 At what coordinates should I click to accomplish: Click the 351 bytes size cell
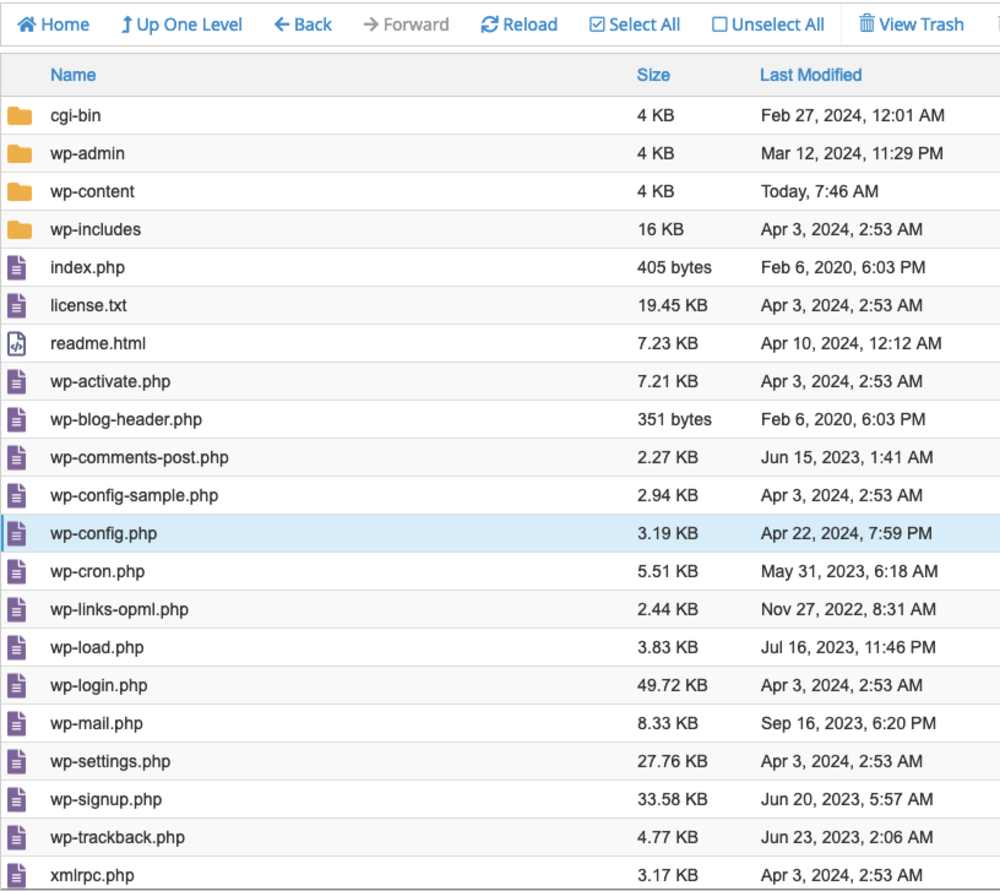pyautogui.click(x=675, y=420)
